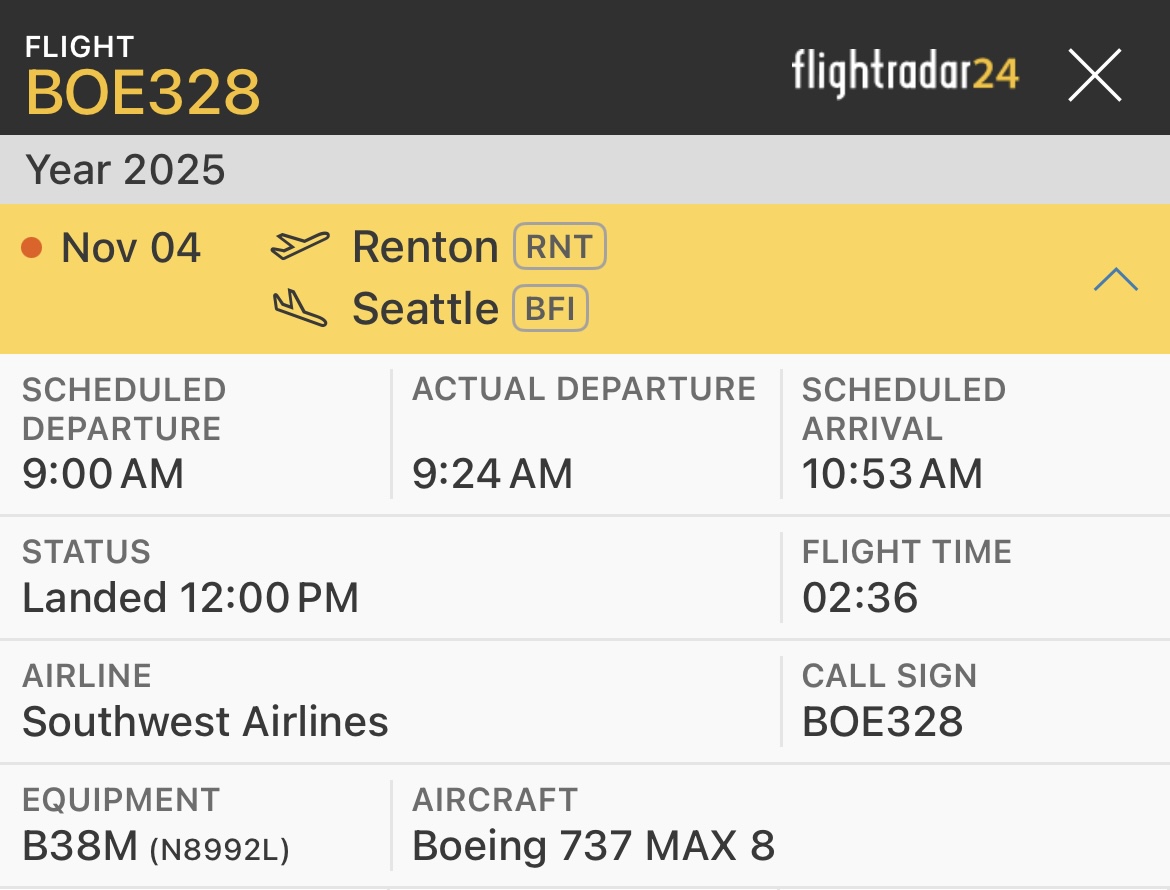Select the RNT airport code badge
1170x890 pixels.
560,247
